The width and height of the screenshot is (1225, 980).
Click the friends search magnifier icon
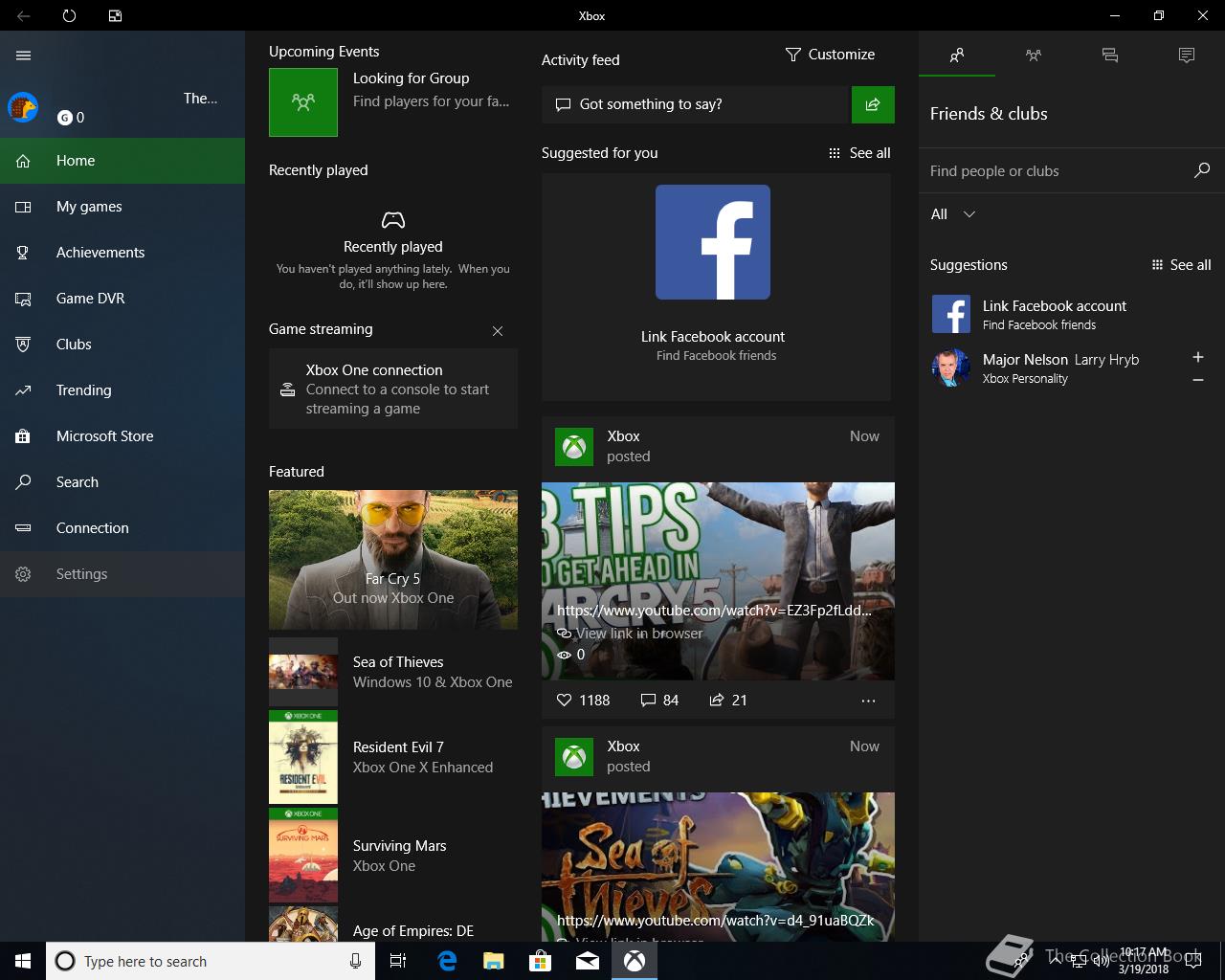click(x=1202, y=170)
